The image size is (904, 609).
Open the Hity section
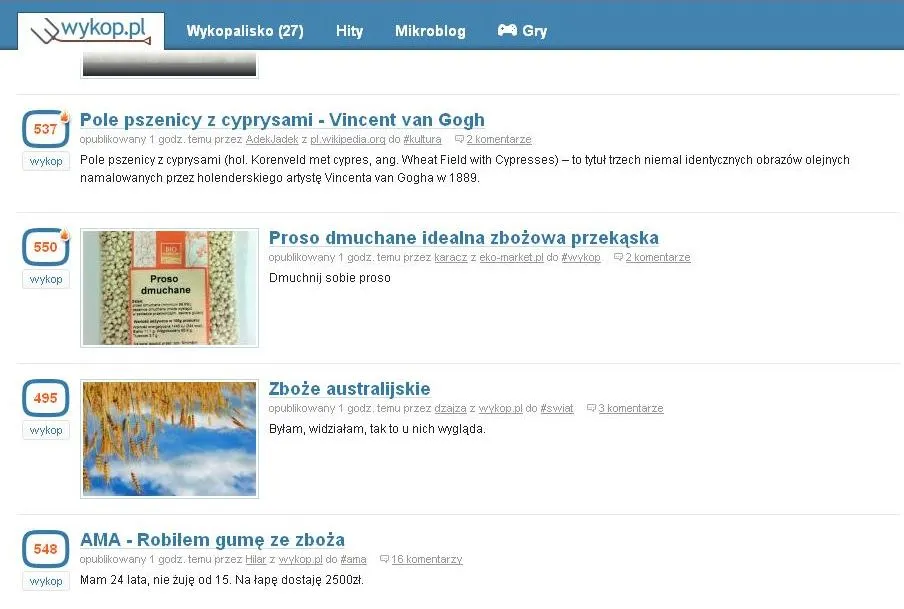point(349,31)
